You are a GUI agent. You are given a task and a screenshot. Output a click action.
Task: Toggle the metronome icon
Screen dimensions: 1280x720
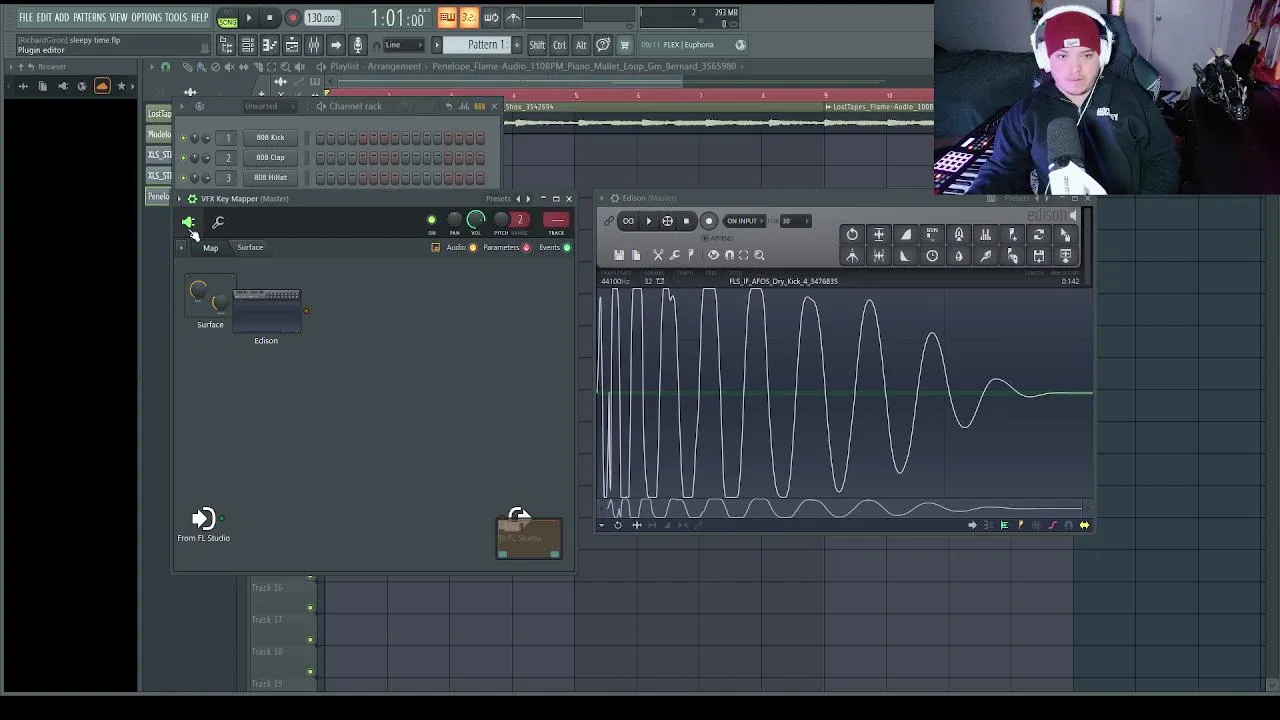(x=513, y=18)
